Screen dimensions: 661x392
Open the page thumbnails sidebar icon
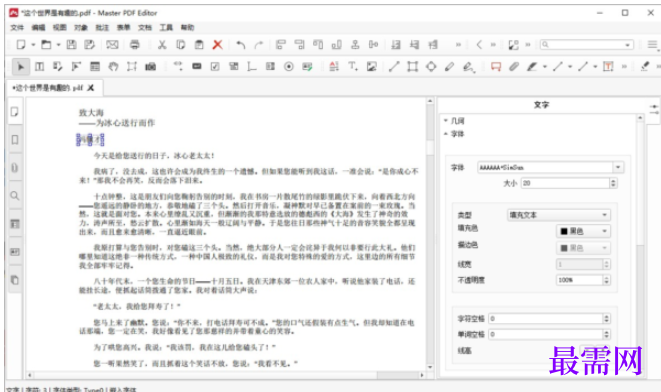point(15,112)
